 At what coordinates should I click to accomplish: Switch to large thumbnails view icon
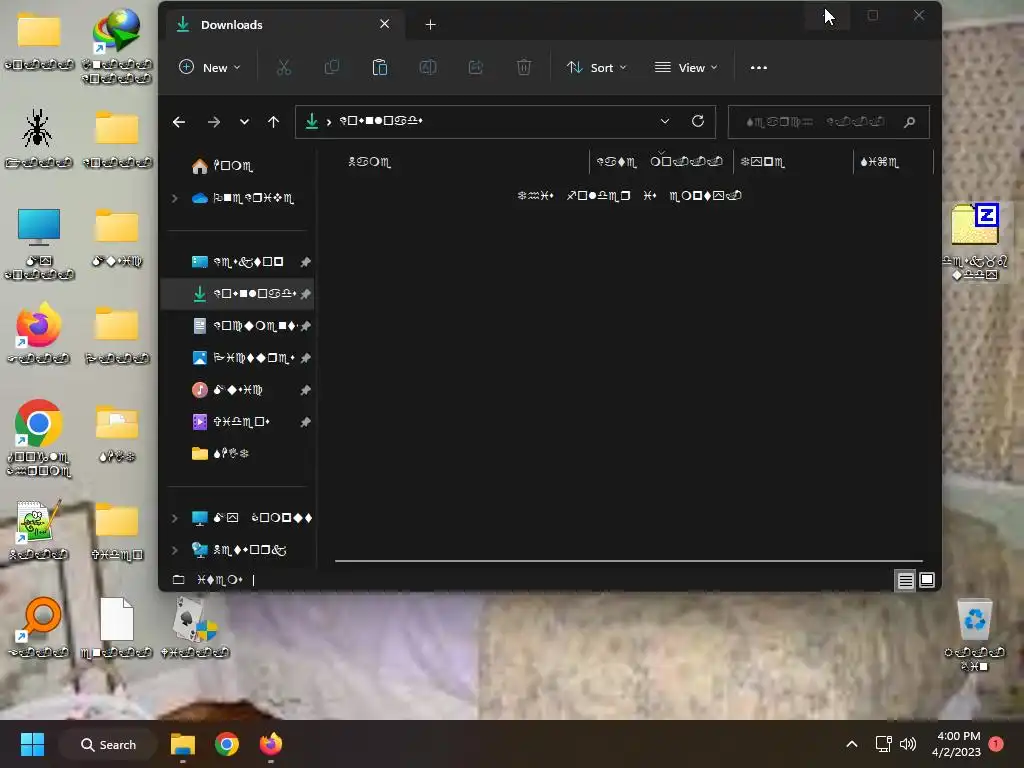[x=927, y=580]
